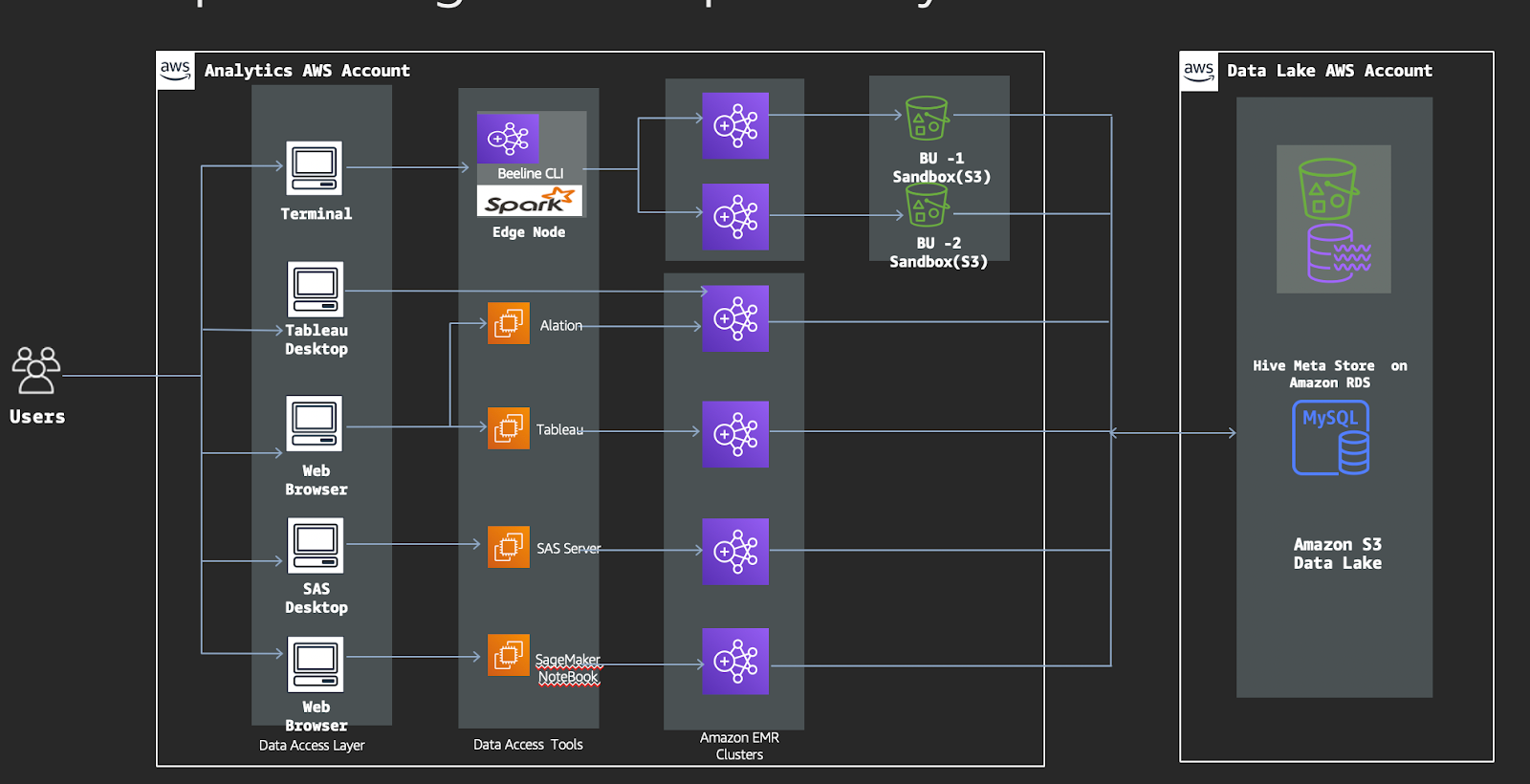This screenshot has height=784, width=1530.
Task: Click the AWS logo of Data Lake account
Action: (1199, 71)
